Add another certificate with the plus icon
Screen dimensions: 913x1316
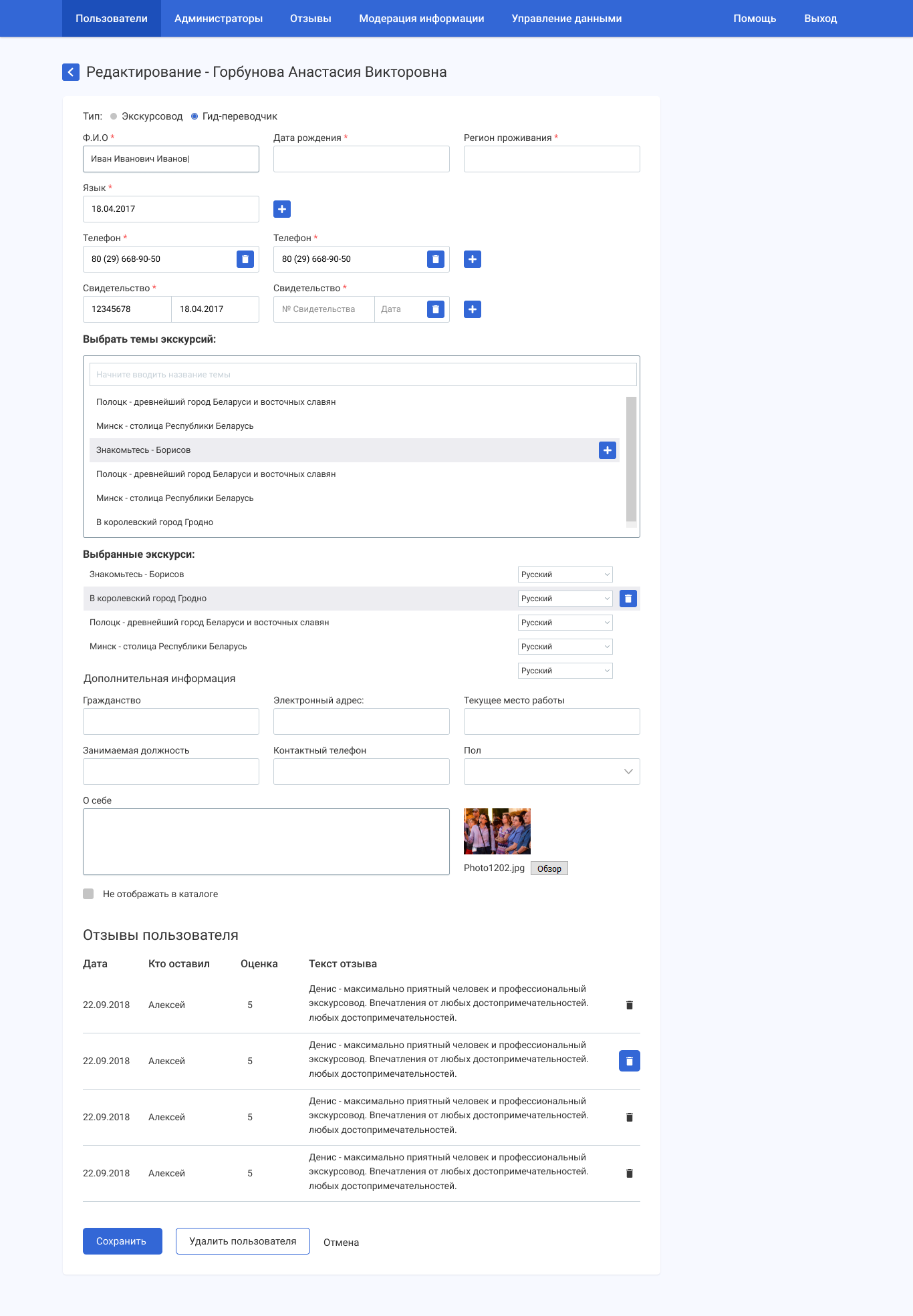click(x=473, y=309)
